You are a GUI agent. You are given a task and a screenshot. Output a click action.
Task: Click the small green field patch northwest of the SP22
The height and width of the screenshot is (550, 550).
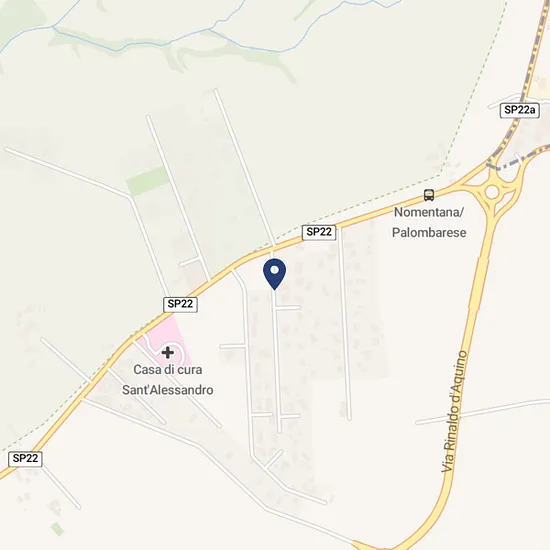148,181
